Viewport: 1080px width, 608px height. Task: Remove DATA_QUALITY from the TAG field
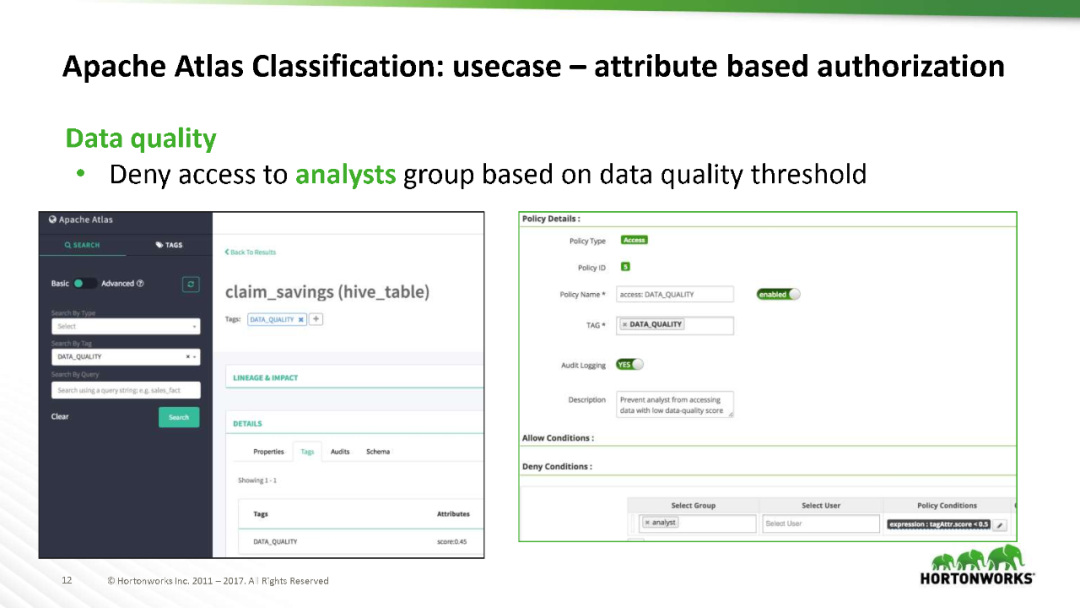[x=625, y=324]
